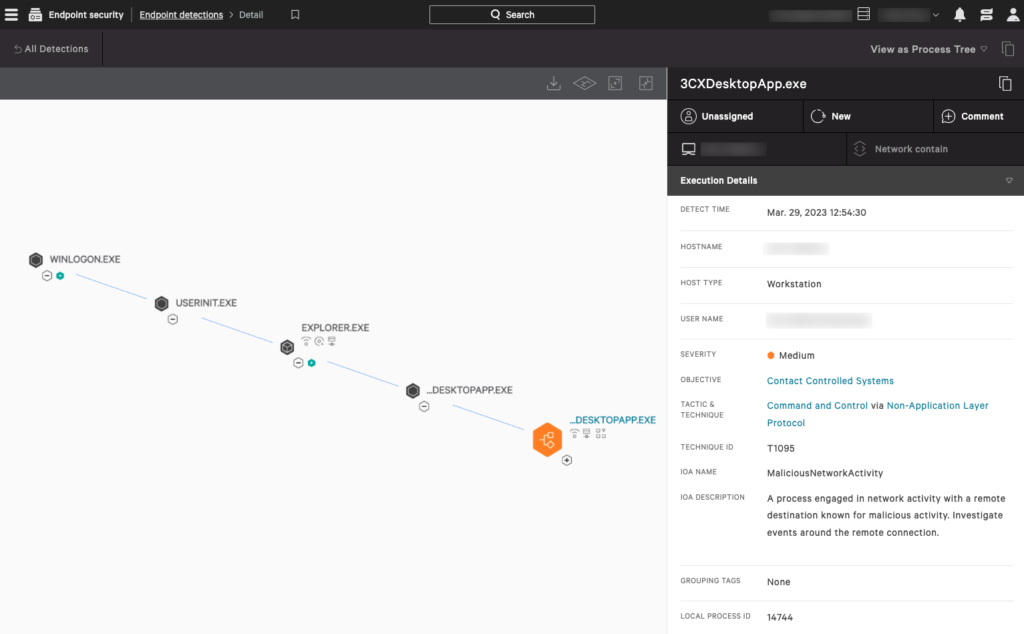Add a note with the Comment button

tap(978, 116)
